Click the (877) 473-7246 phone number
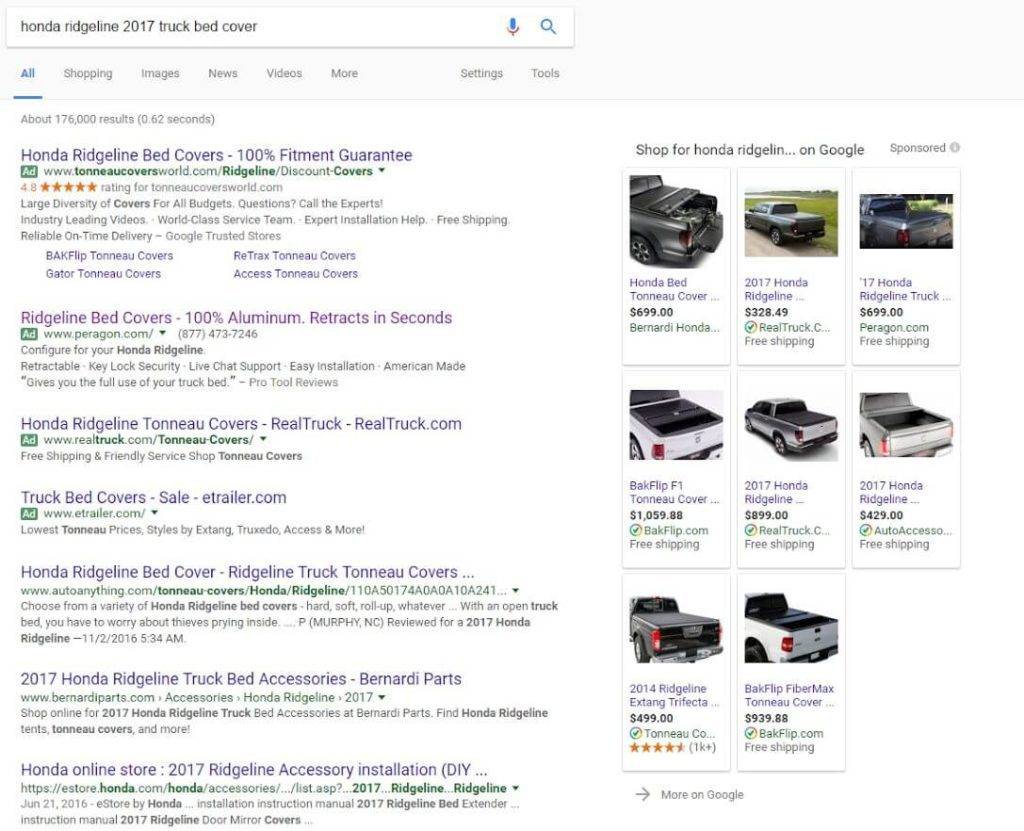Viewport: 1024px width, 831px height. tap(217, 334)
